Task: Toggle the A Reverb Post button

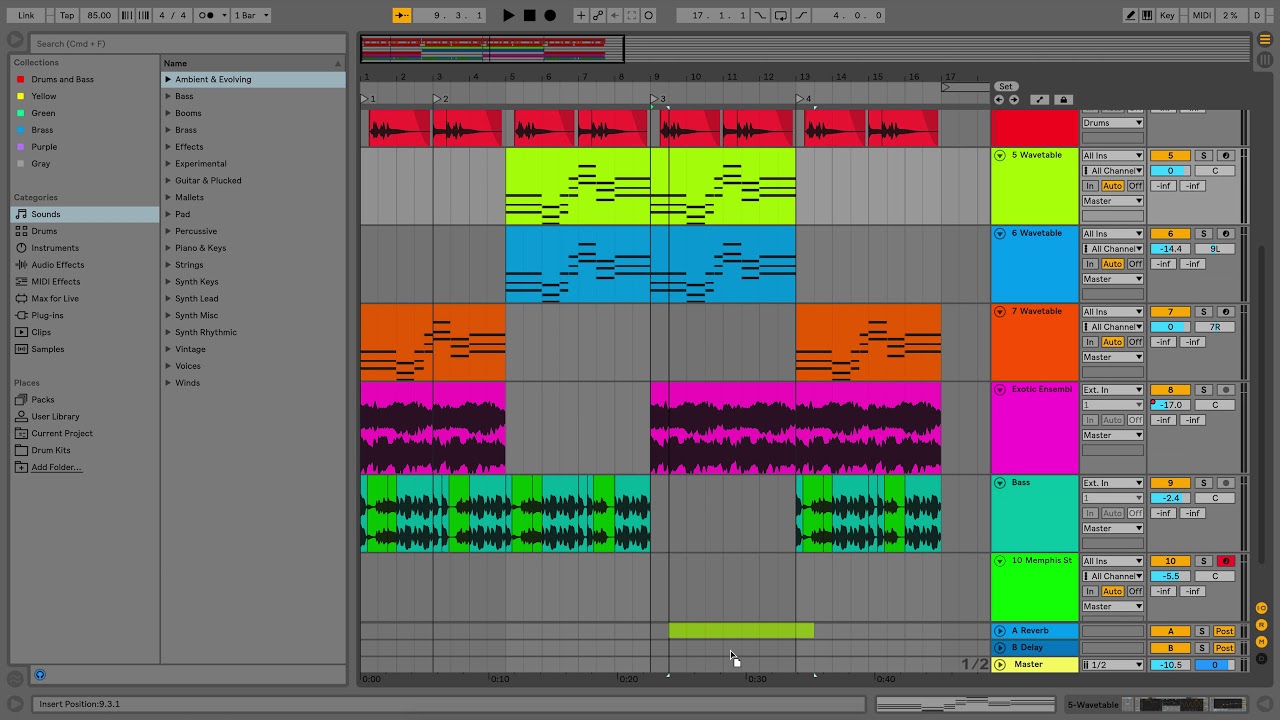Action: pos(1224,631)
